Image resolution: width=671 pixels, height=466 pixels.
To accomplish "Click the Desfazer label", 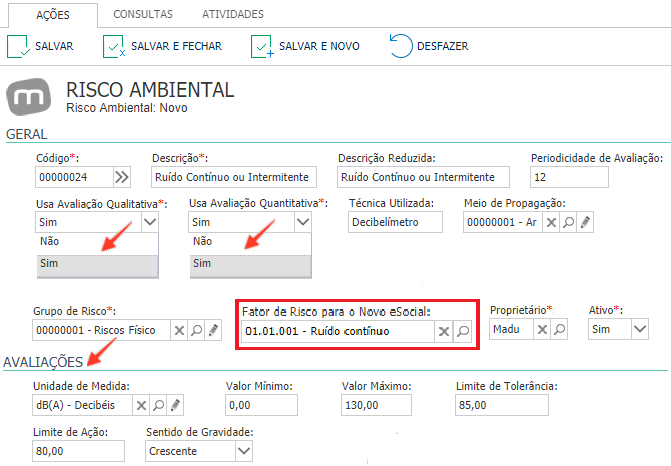I will [442, 46].
